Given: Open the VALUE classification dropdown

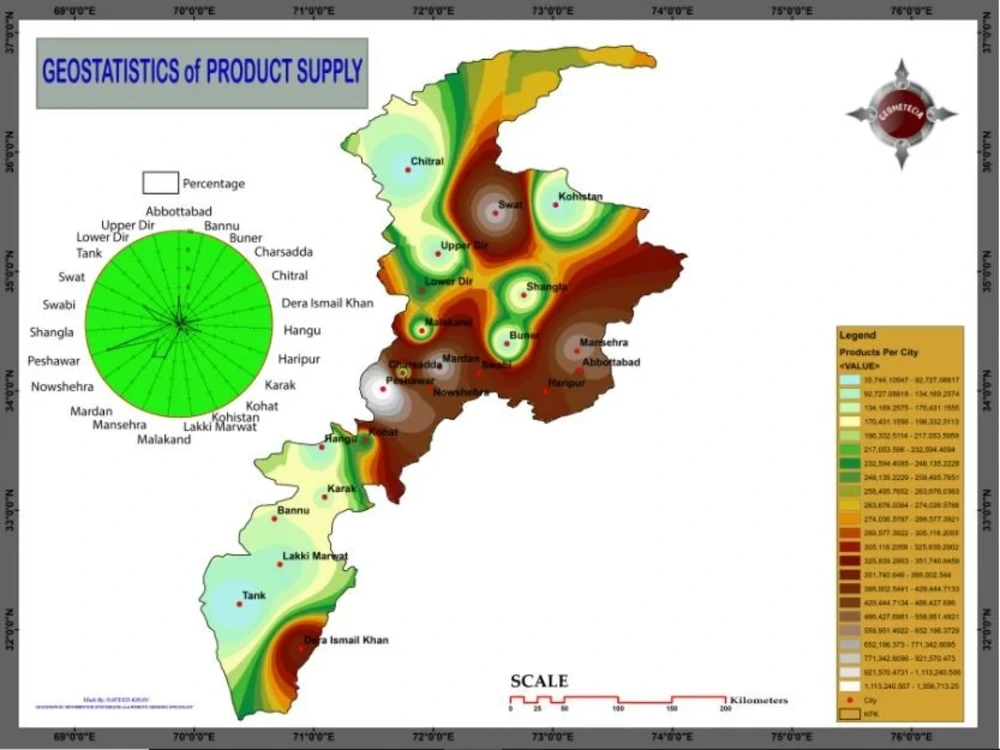Looking at the screenshot, I should [860, 366].
